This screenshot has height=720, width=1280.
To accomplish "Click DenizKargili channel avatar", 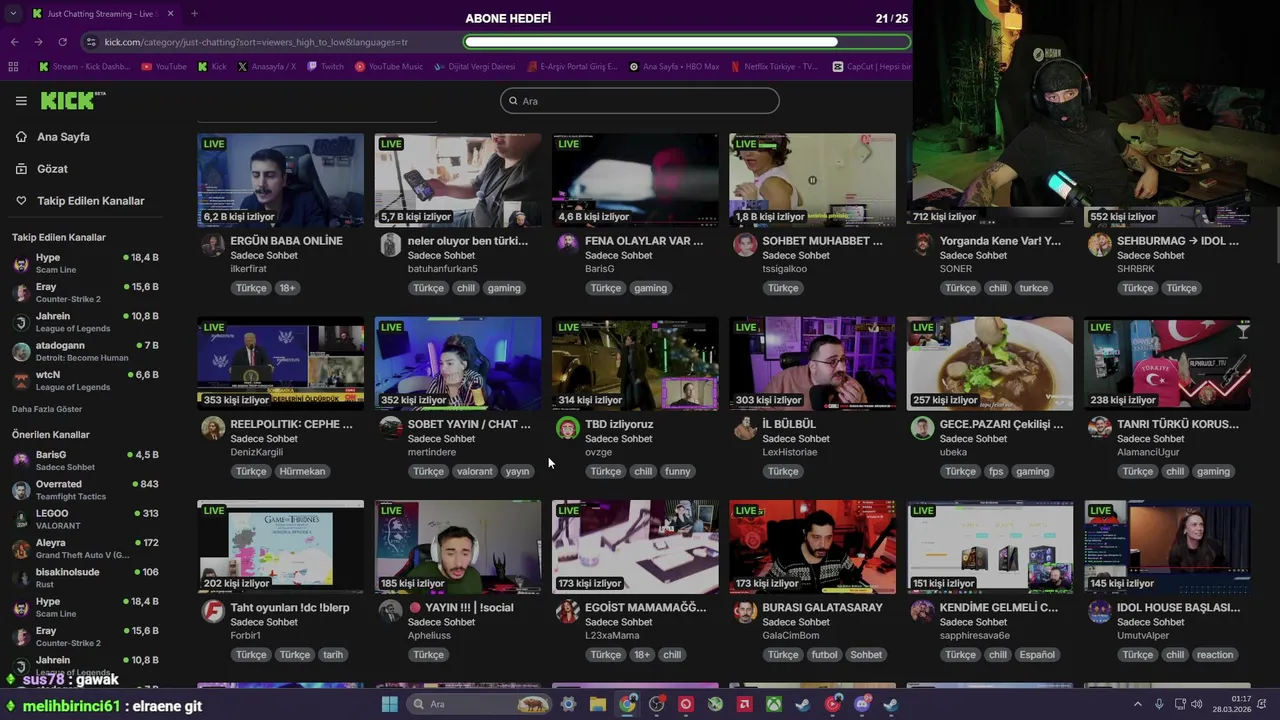I will point(213,428).
